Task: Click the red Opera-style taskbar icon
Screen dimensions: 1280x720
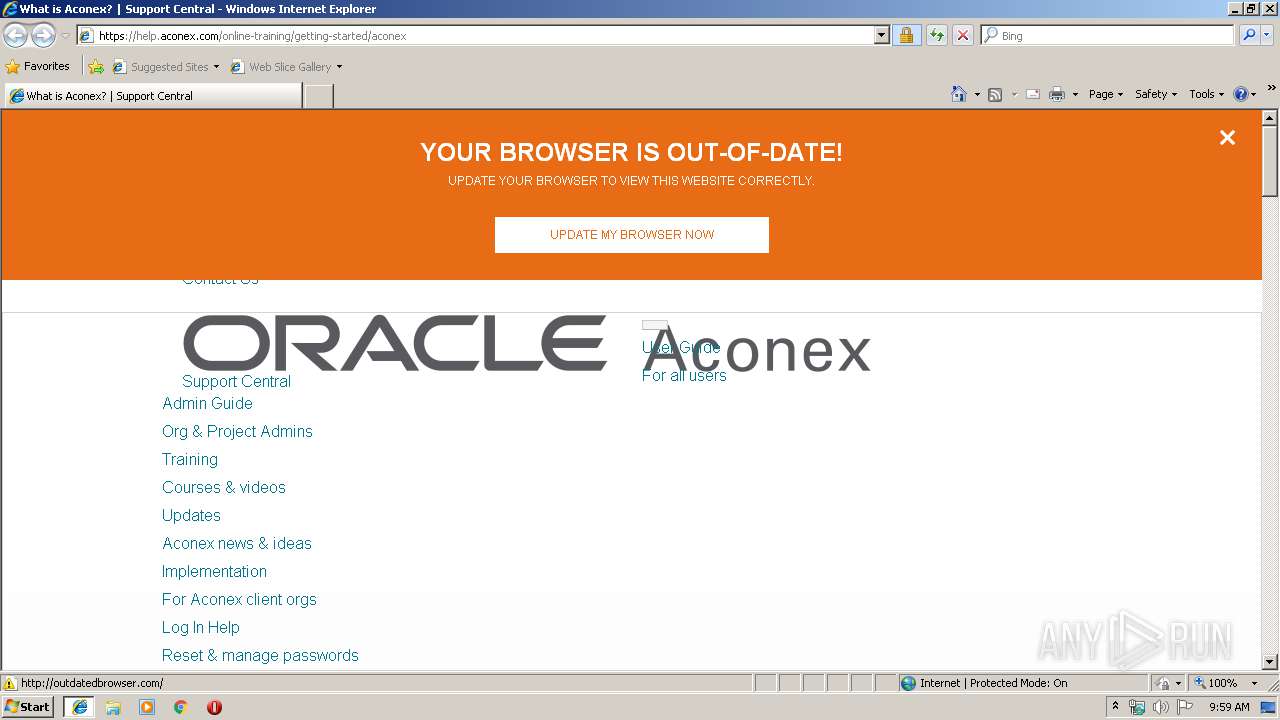Action: 214,707
